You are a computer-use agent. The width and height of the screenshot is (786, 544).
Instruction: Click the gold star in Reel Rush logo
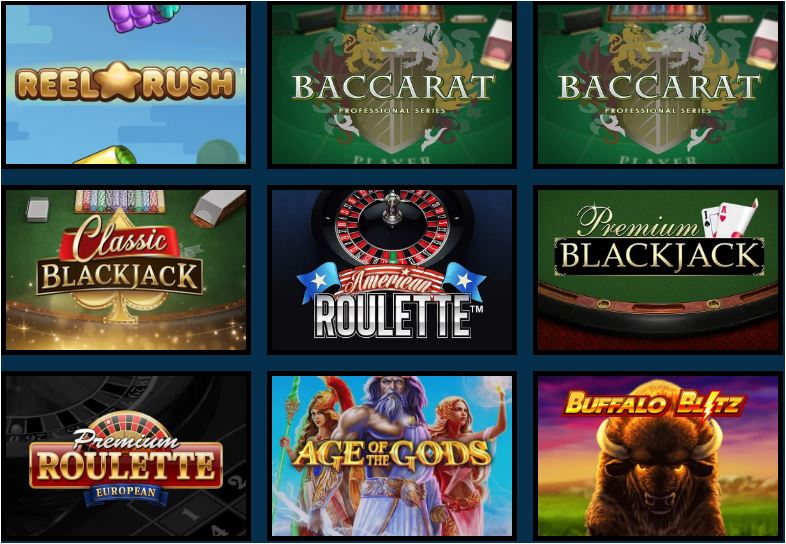(118, 81)
